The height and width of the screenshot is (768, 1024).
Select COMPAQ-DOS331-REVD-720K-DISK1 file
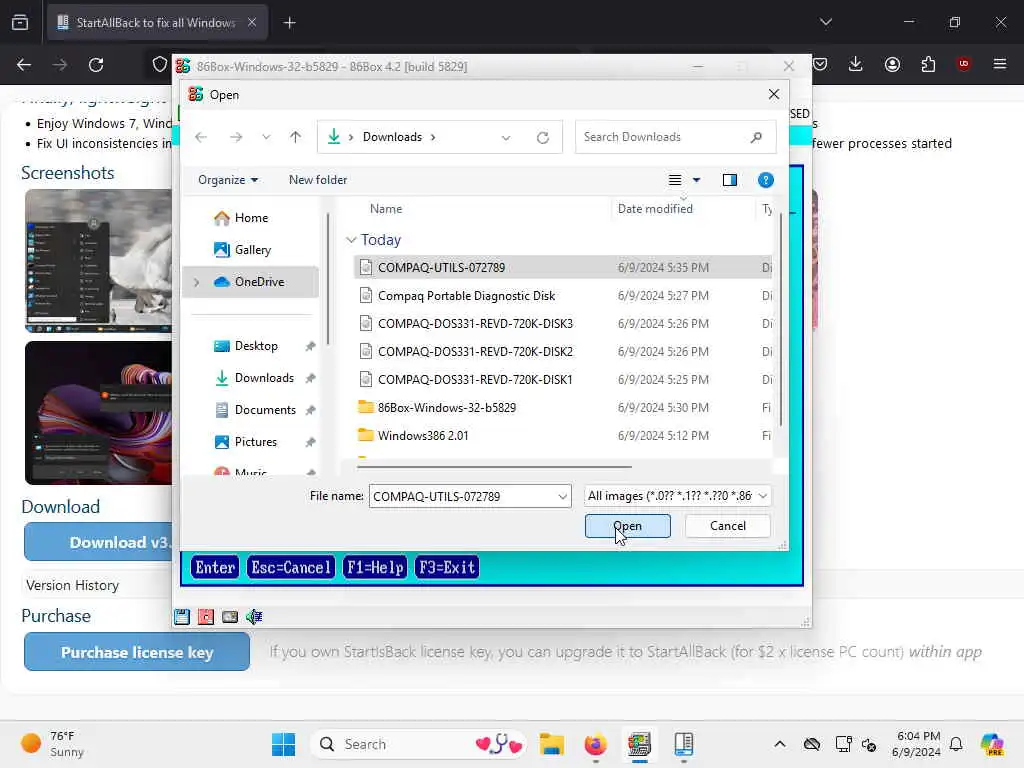click(x=475, y=380)
